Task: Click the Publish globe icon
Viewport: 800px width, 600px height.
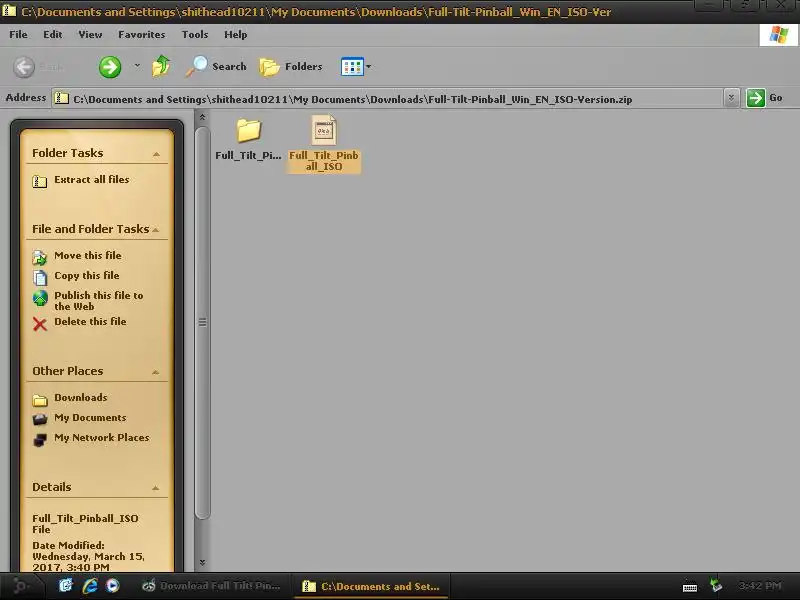Action: pos(40,298)
